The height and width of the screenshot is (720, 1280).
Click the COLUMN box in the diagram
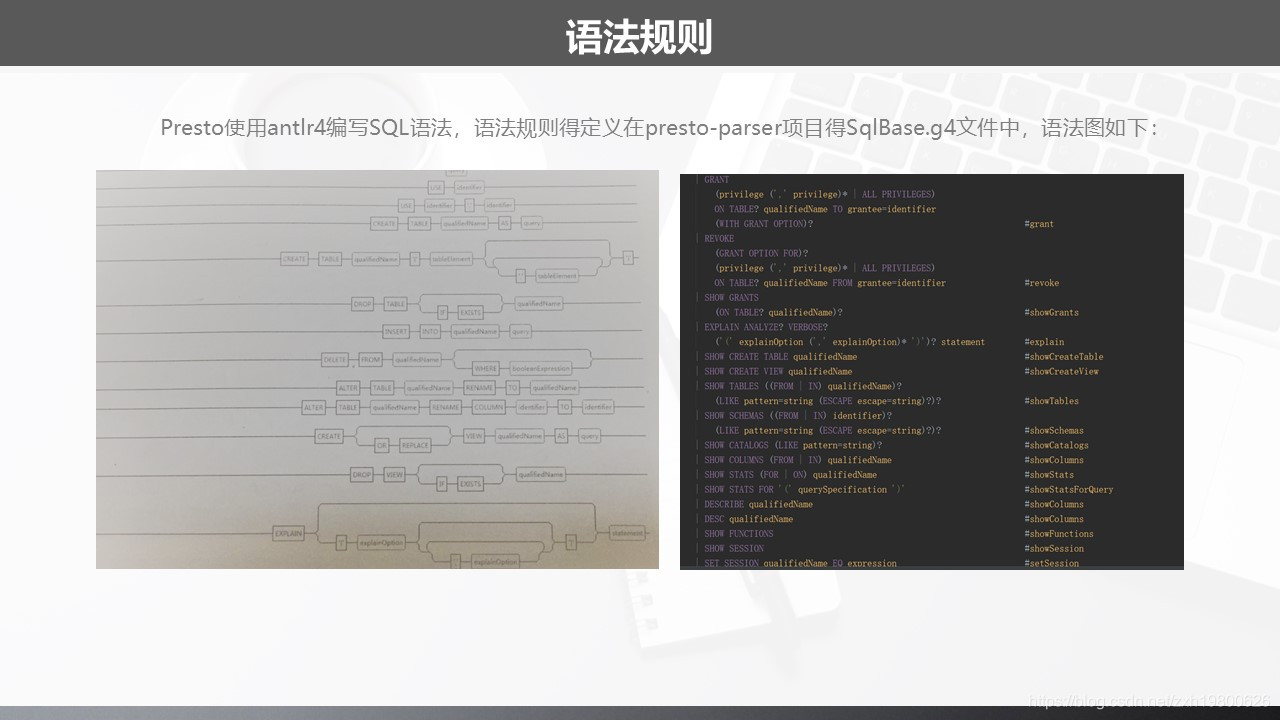(x=488, y=407)
